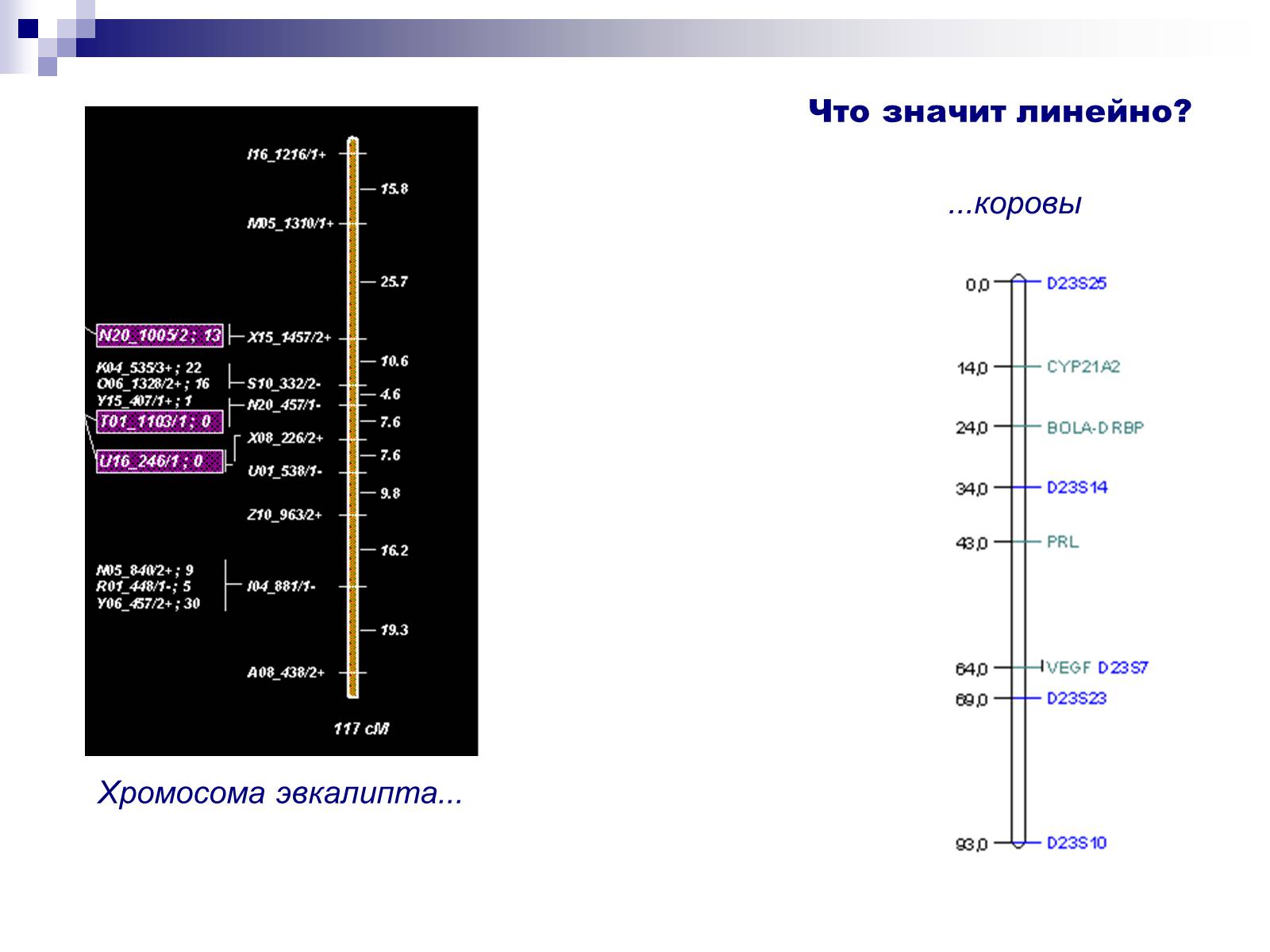Click the I16_1216/1+ marker on eucalyptus map
Viewport: 1270px width, 952px height.
286,155
